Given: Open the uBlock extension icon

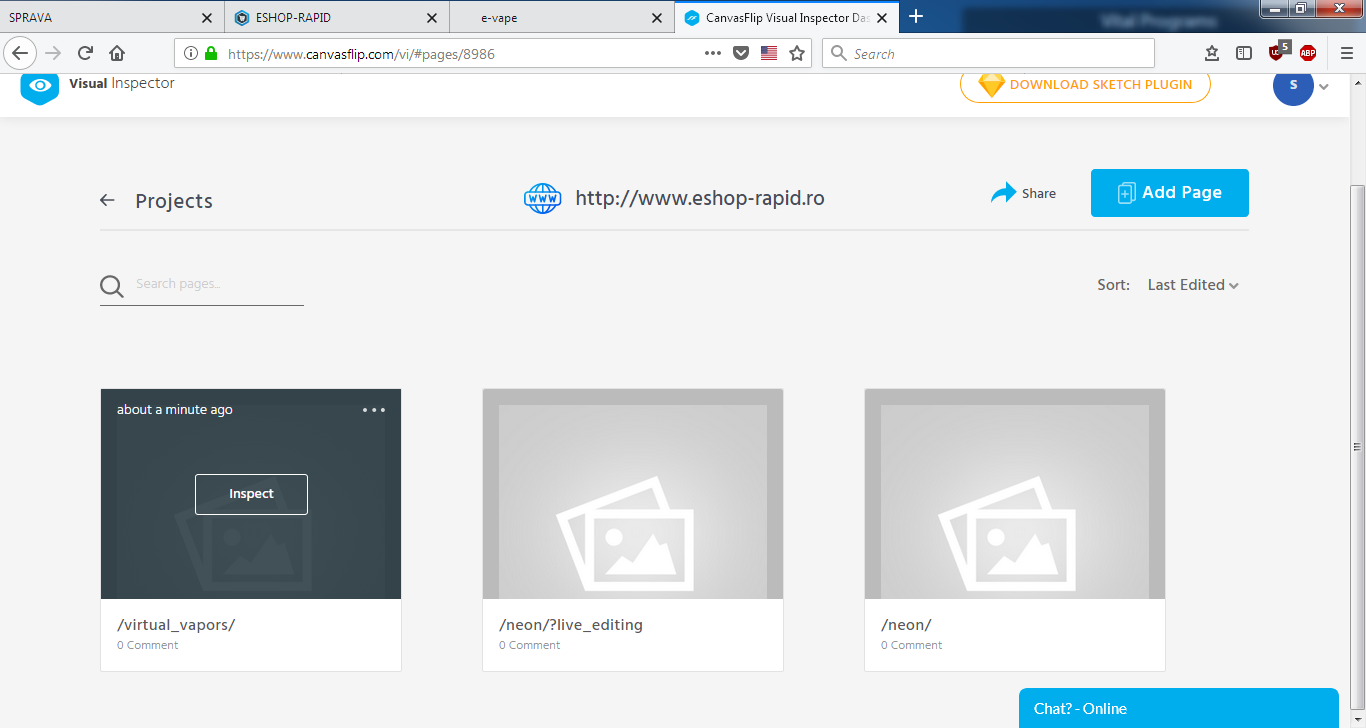Looking at the screenshot, I should [x=1277, y=51].
